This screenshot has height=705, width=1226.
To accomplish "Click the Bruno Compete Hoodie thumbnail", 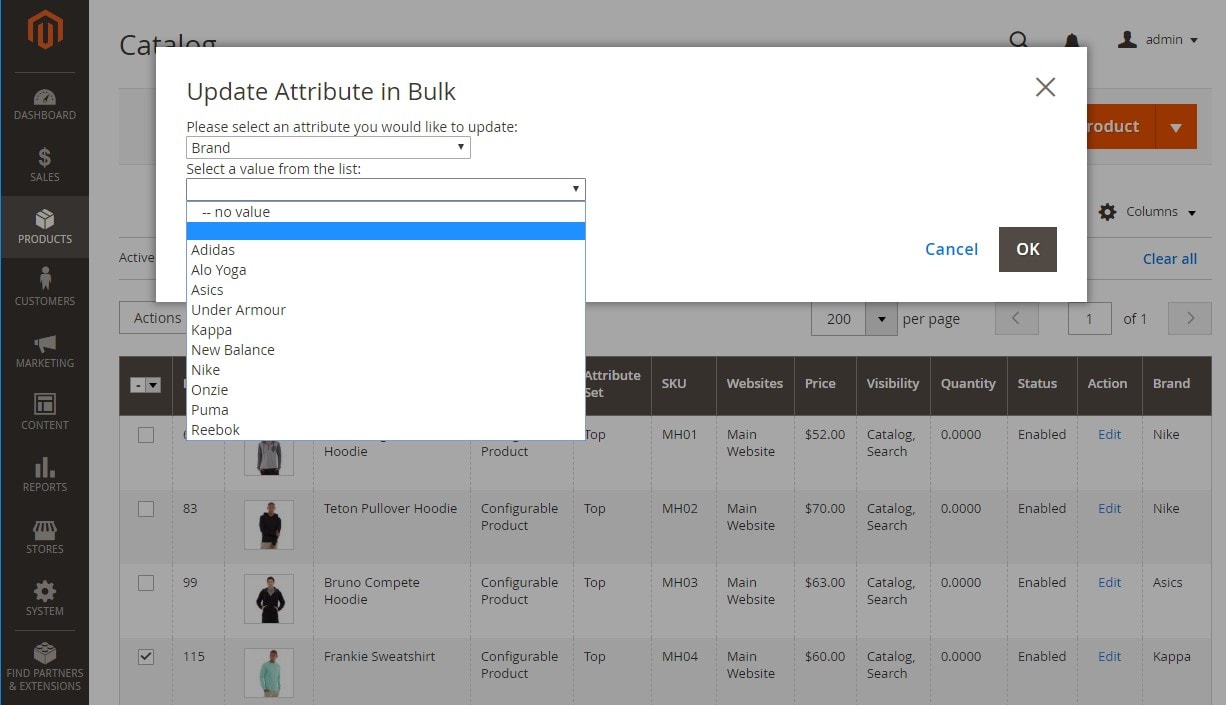I will [x=269, y=599].
